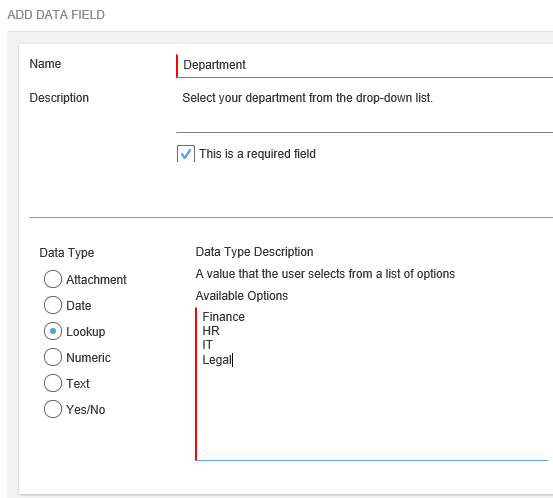Choose the Text data type radio button
This screenshot has height=498, width=553.
click(x=53, y=383)
